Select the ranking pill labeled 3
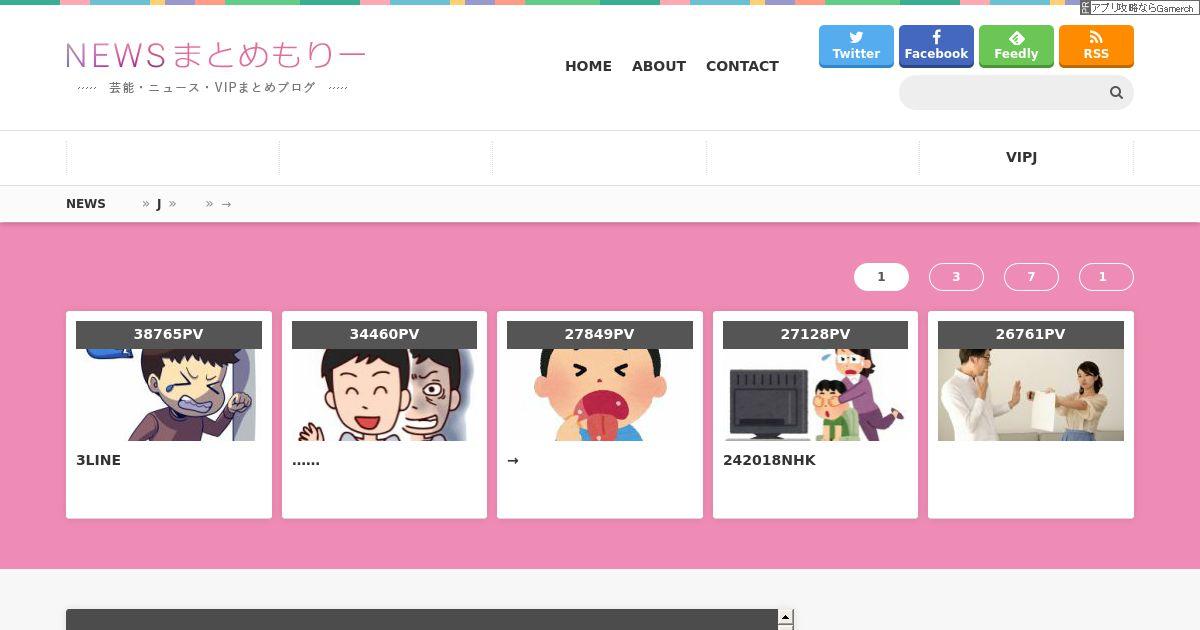1200x630 pixels. (956, 277)
